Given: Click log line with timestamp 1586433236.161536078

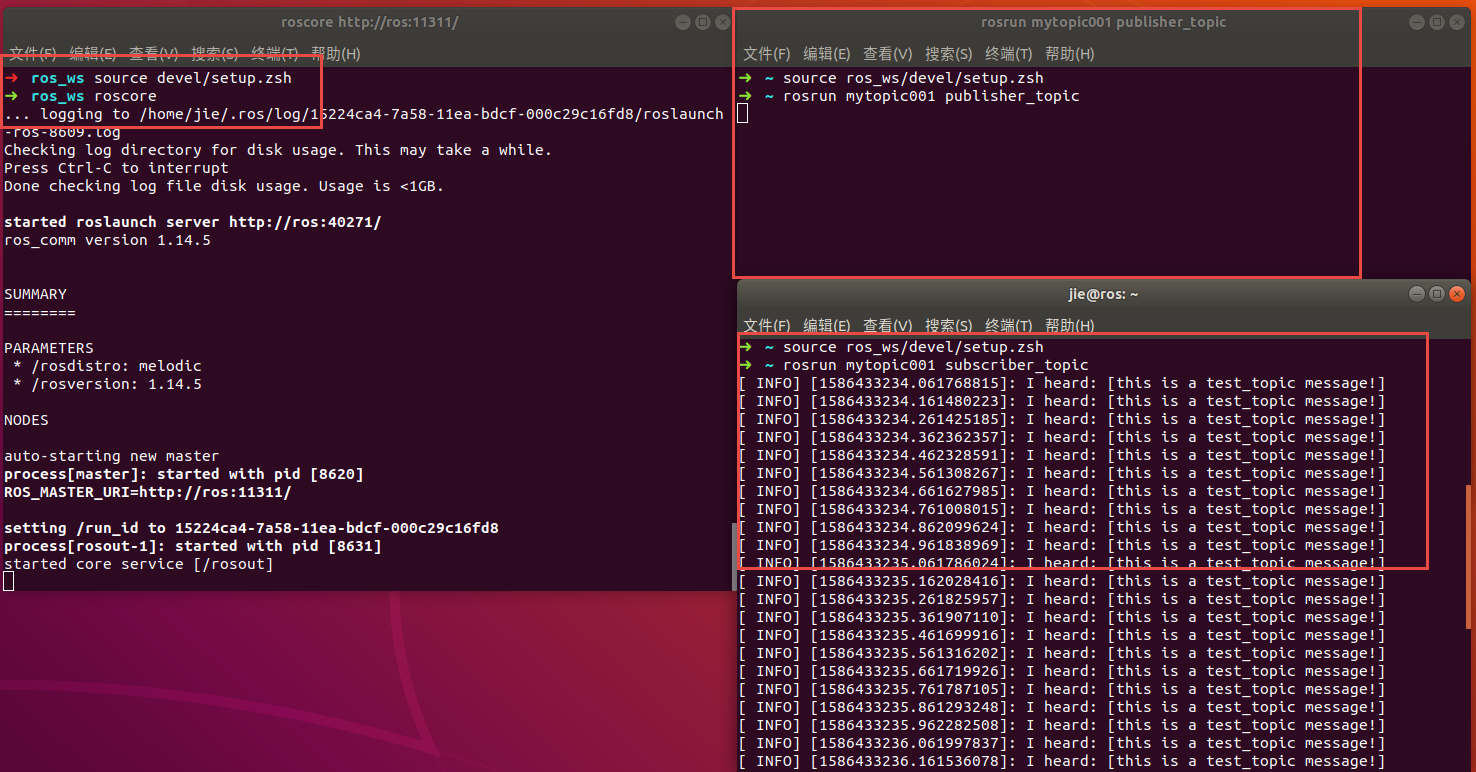Looking at the screenshot, I should (1062, 761).
